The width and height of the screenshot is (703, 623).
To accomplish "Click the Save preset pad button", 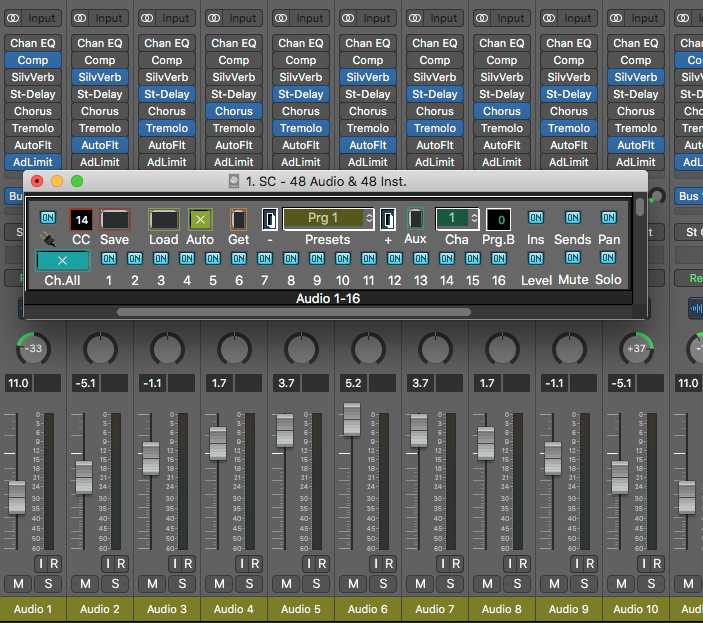I will (115, 220).
